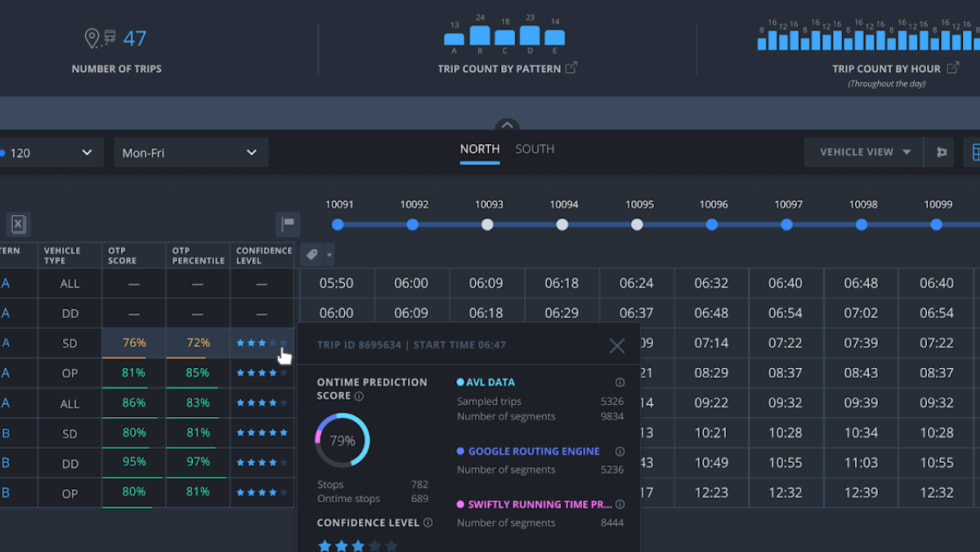This screenshot has width=980, height=552.
Task: Click the info icon next to AVL Data
Action: click(620, 383)
